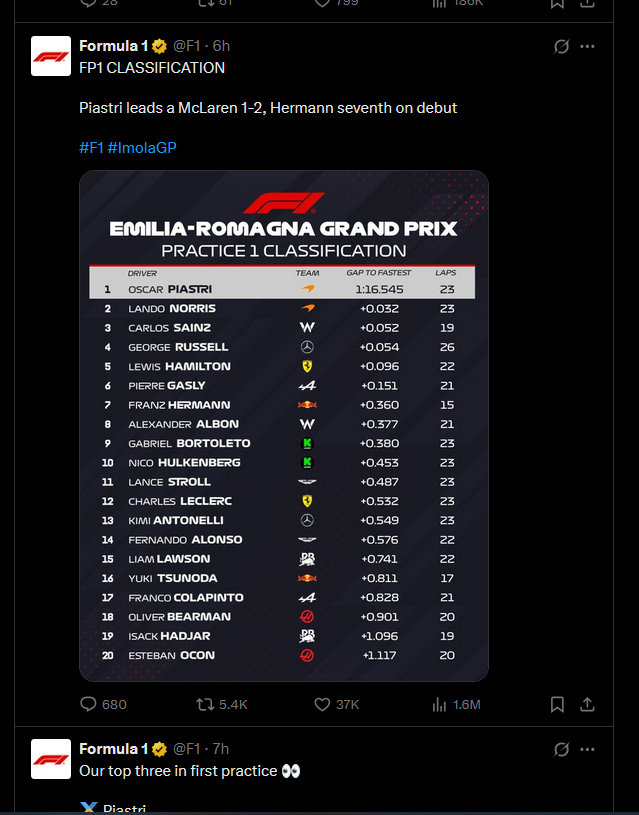Open Formula 1 profile from 7h post avatar
The image size is (639, 815).
[x=51, y=759]
